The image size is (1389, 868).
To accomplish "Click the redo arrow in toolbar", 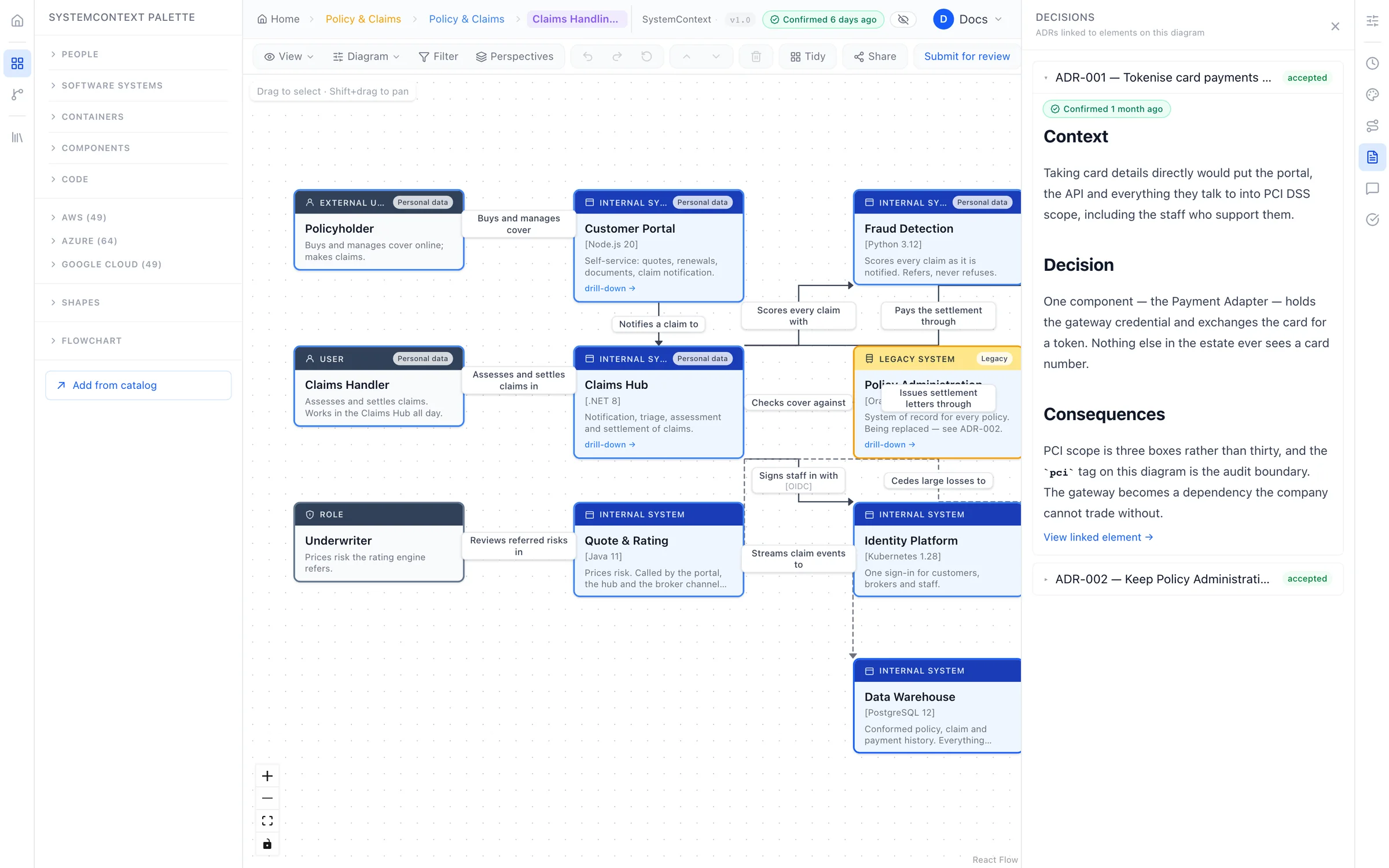I will (617, 56).
